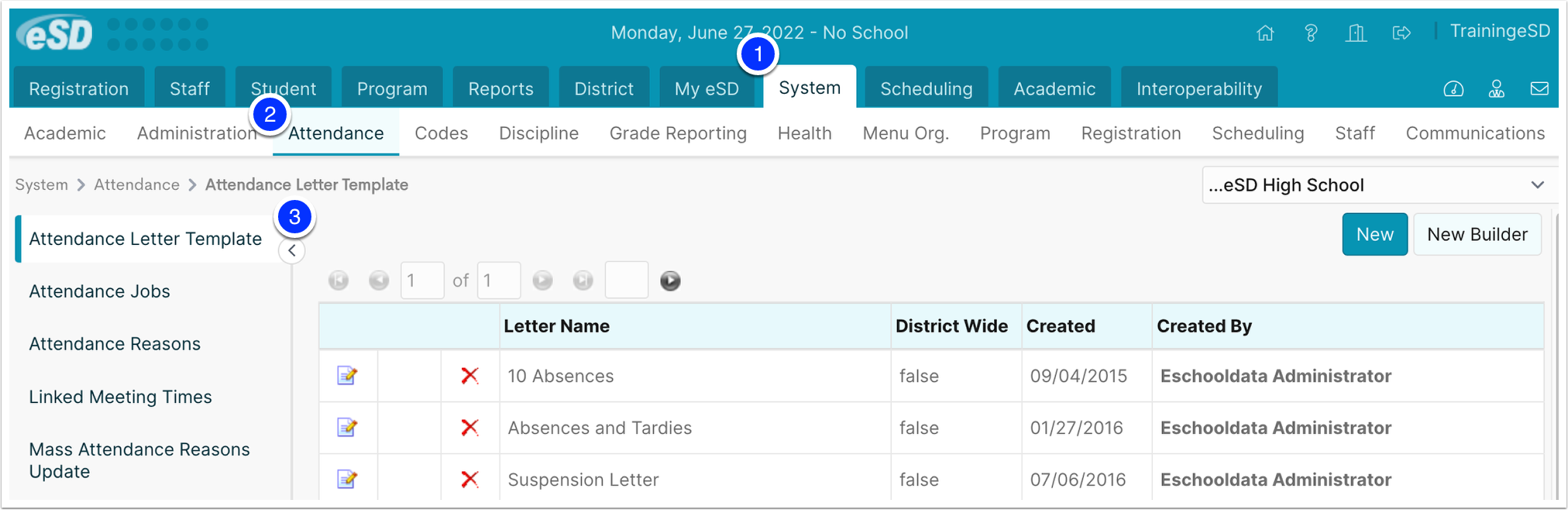Open Attendance Jobs sidebar item

99,291
